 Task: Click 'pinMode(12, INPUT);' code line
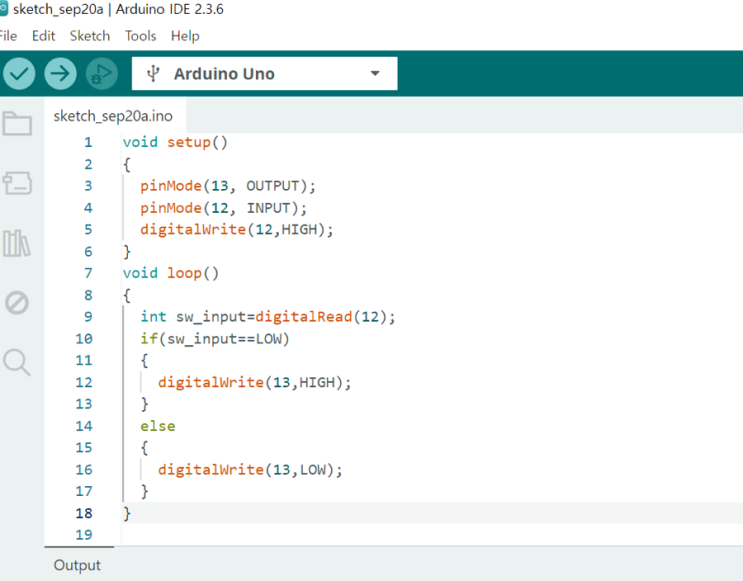[223, 208]
